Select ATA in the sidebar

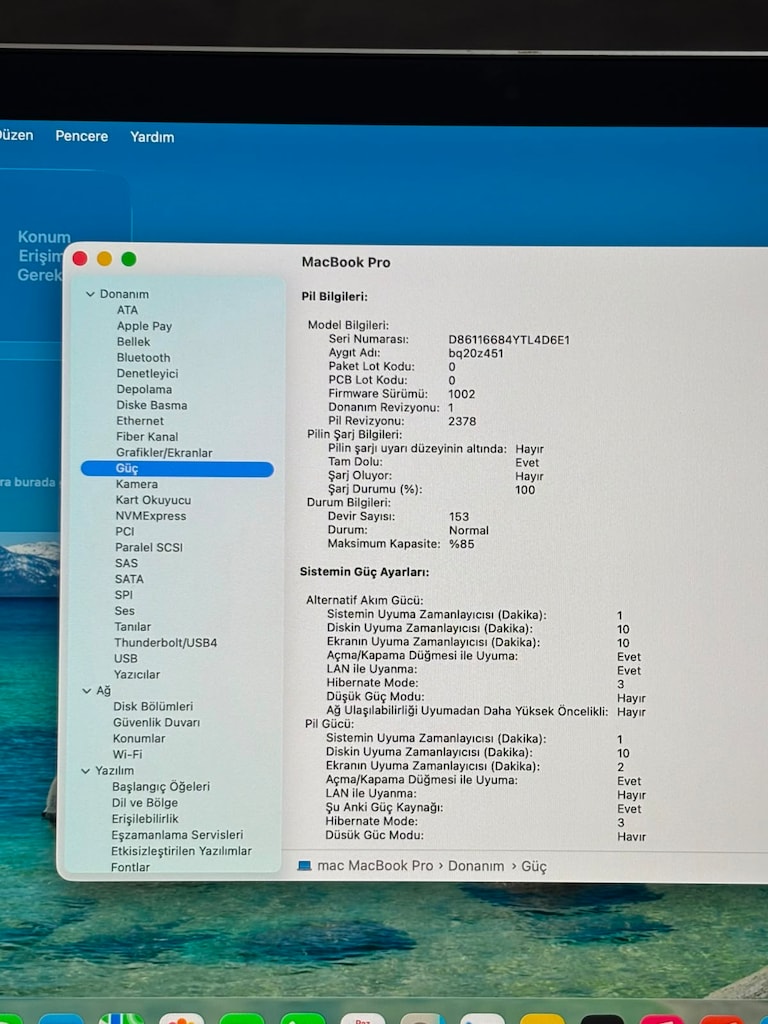coord(127,310)
